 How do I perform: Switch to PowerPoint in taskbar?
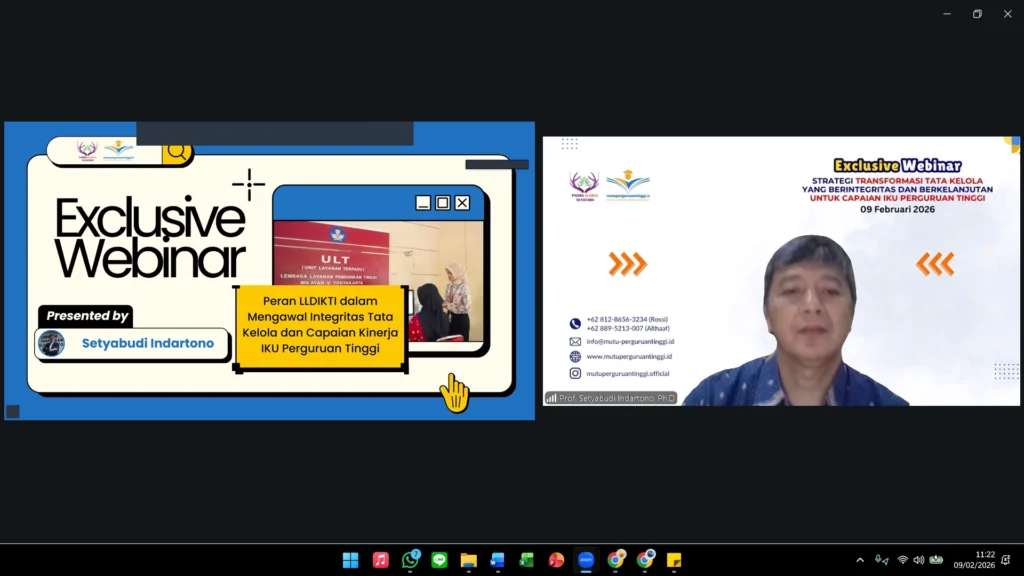556,560
